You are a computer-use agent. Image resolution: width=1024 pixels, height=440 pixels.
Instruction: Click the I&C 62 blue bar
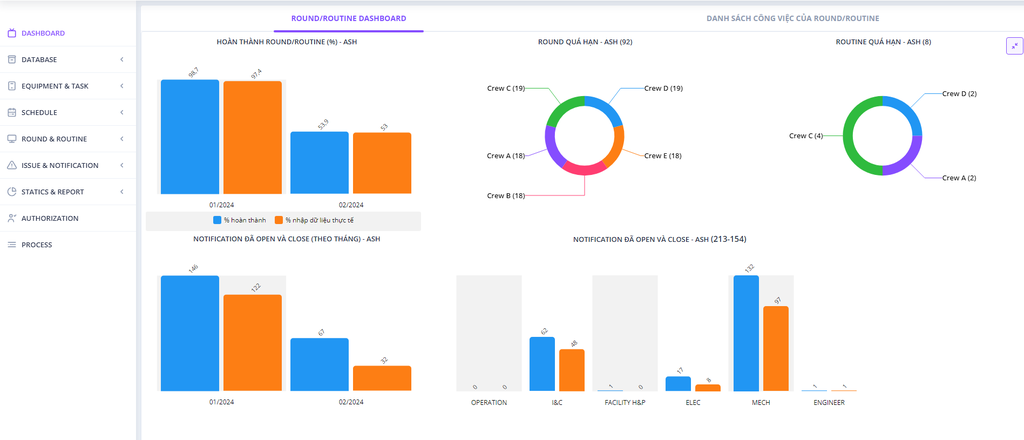542,364
